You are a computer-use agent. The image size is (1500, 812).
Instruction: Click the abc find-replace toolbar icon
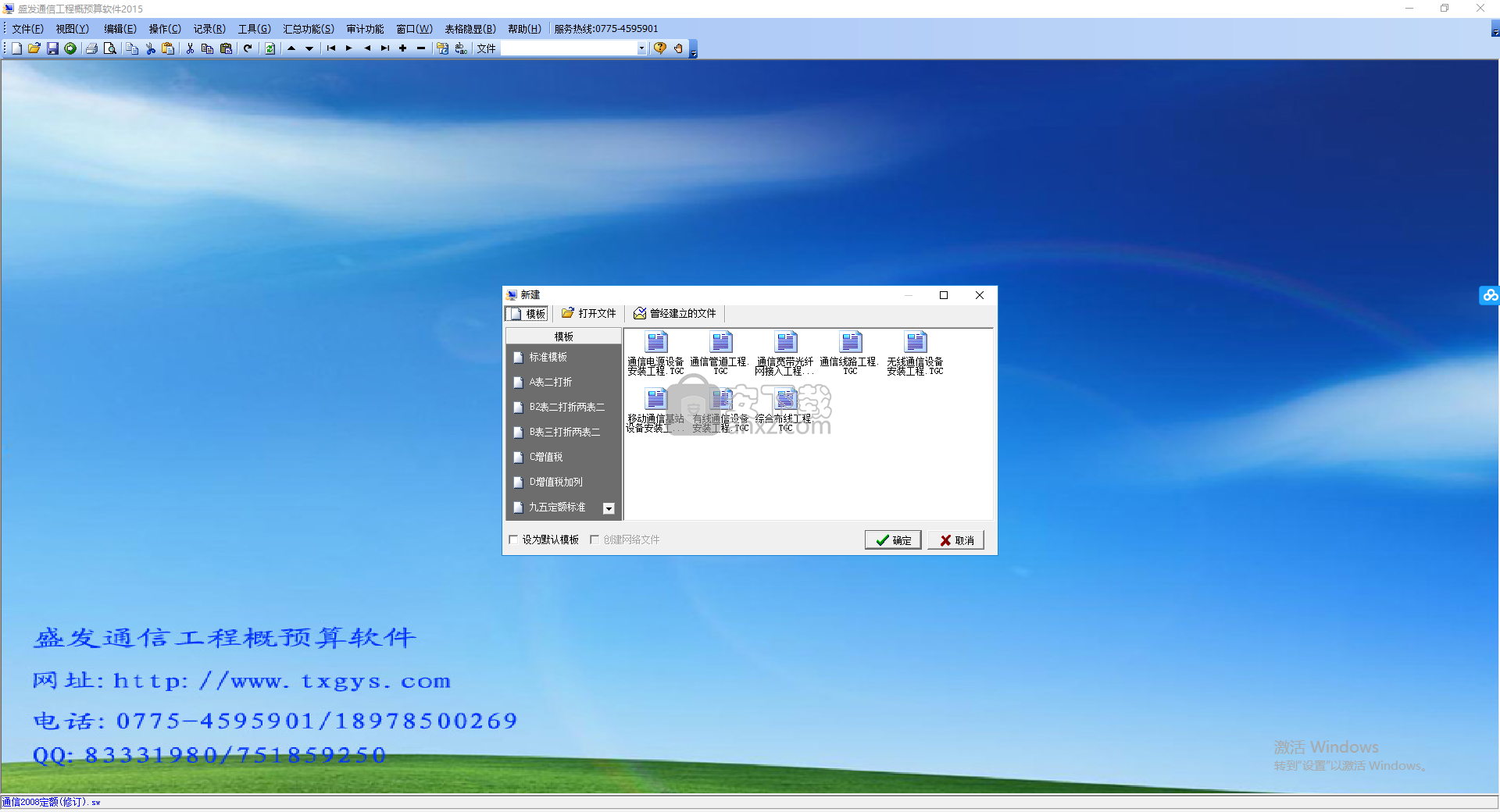coord(461,48)
